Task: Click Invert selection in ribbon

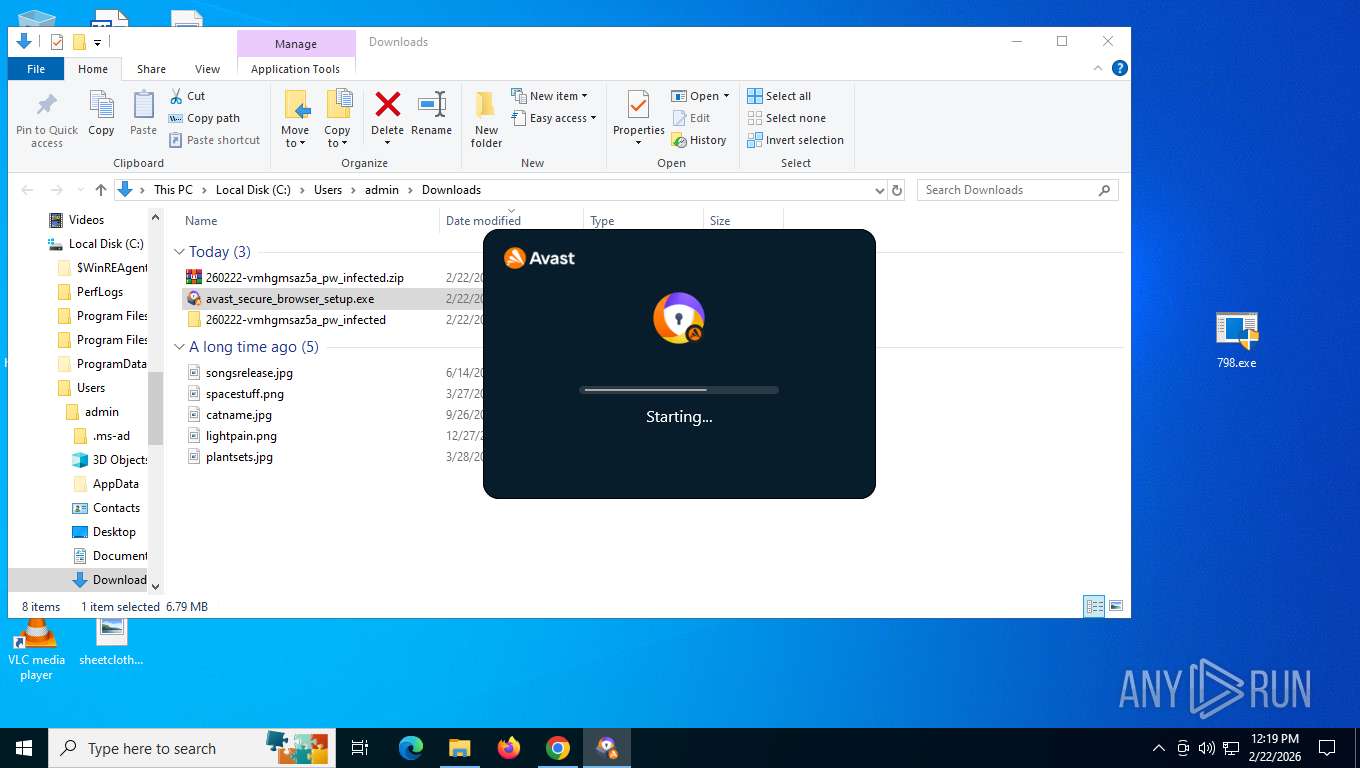Action: pyautogui.click(x=795, y=140)
